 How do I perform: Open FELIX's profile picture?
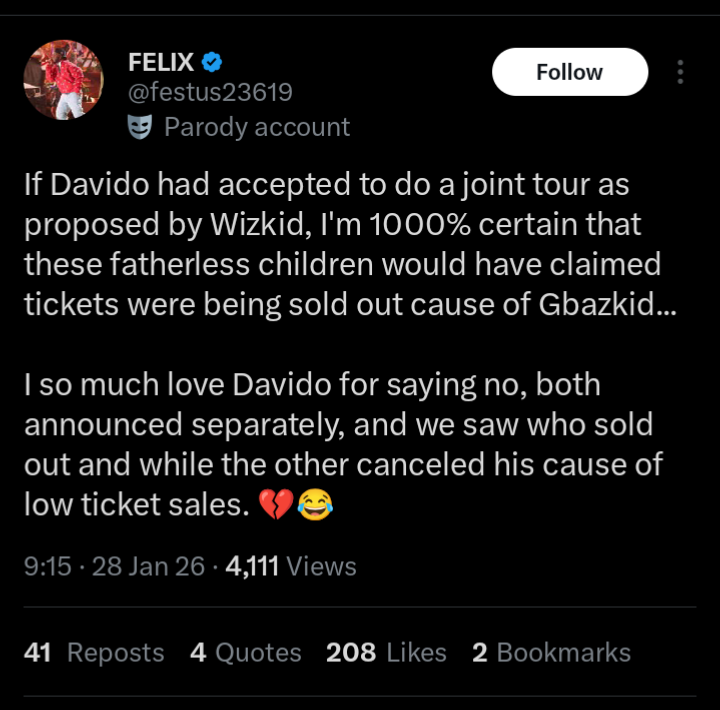click(x=63, y=80)
